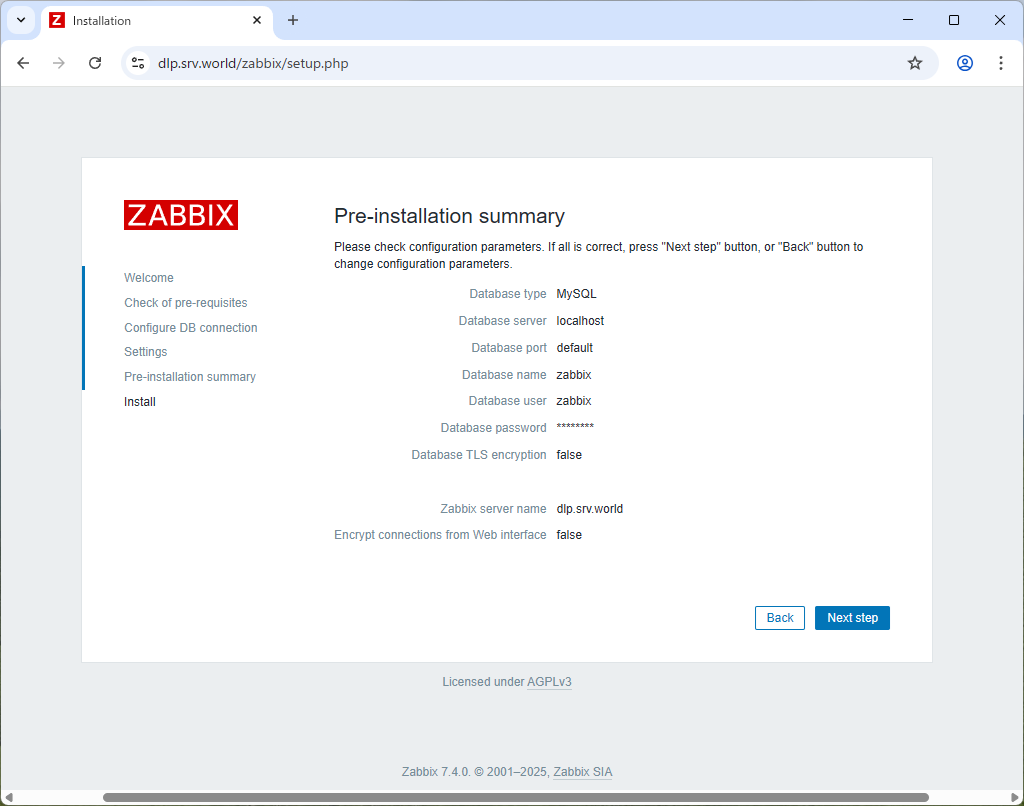Screen dimensions: 1024x806
Task: Open the browser account profile icon
Action: (964, 62)
